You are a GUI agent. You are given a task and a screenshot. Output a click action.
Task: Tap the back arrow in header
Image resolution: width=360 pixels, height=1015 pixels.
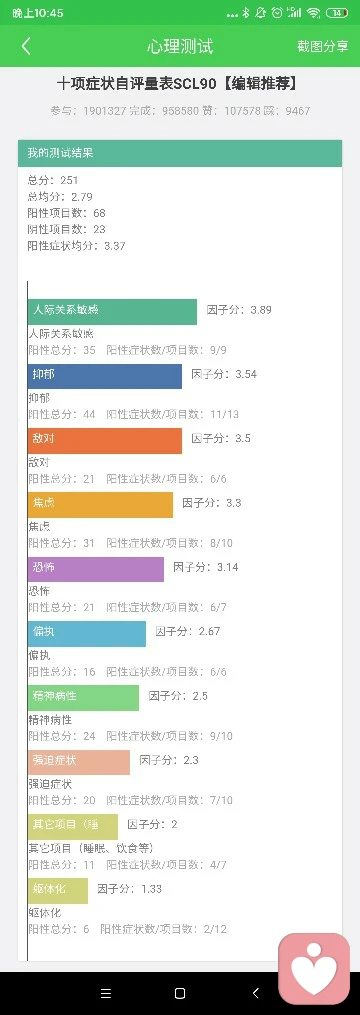point(26,46)
